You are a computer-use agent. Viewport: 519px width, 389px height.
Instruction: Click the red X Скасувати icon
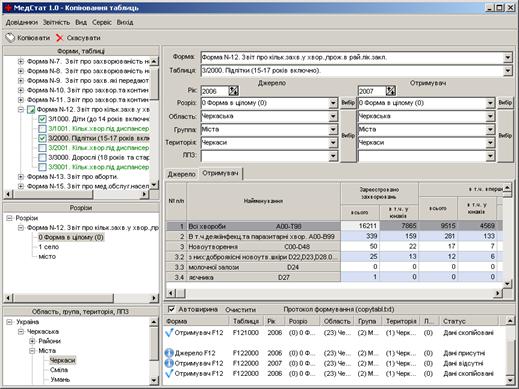pyautogui.click(x=59, y=38)
